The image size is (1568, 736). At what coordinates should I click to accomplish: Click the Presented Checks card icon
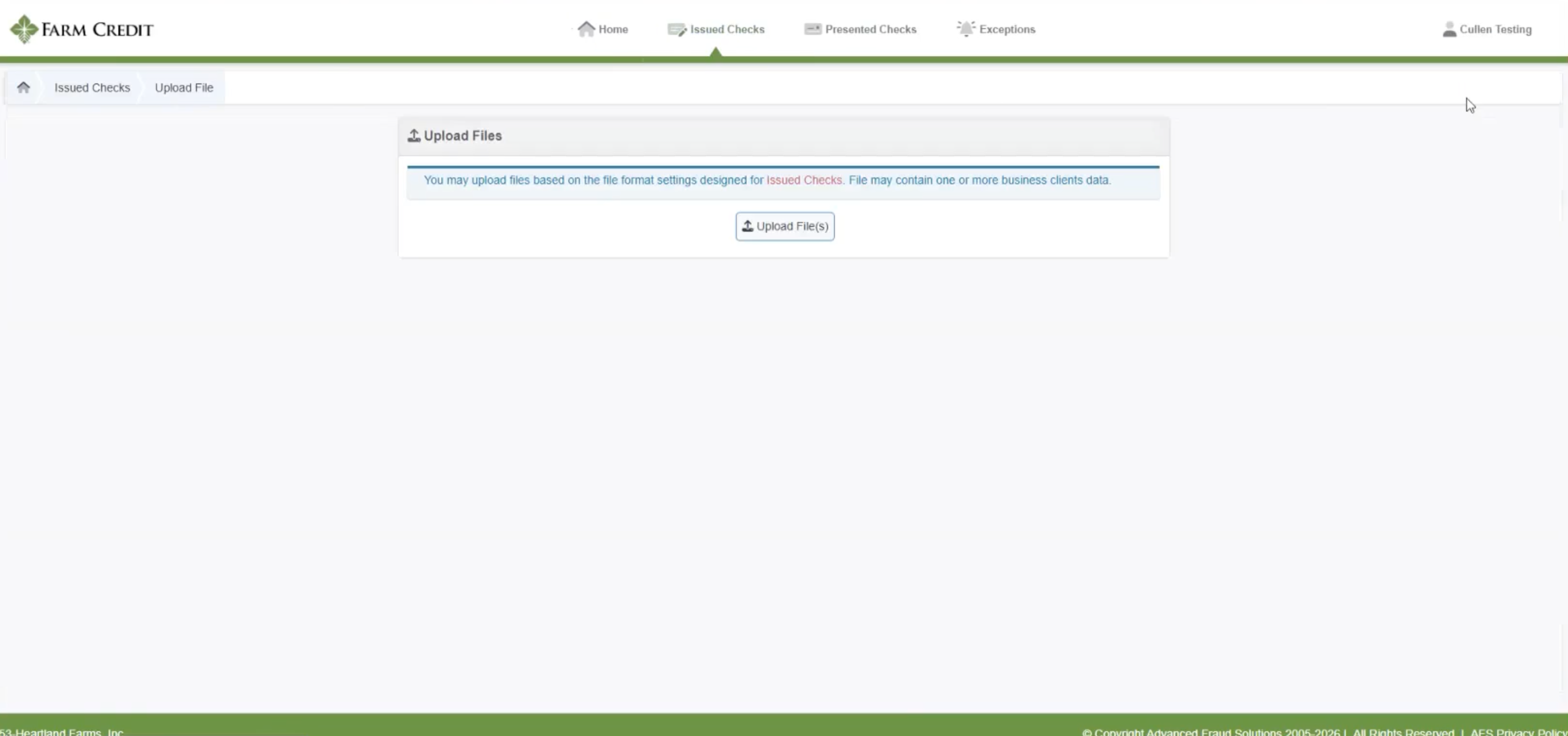click(812, 29)
